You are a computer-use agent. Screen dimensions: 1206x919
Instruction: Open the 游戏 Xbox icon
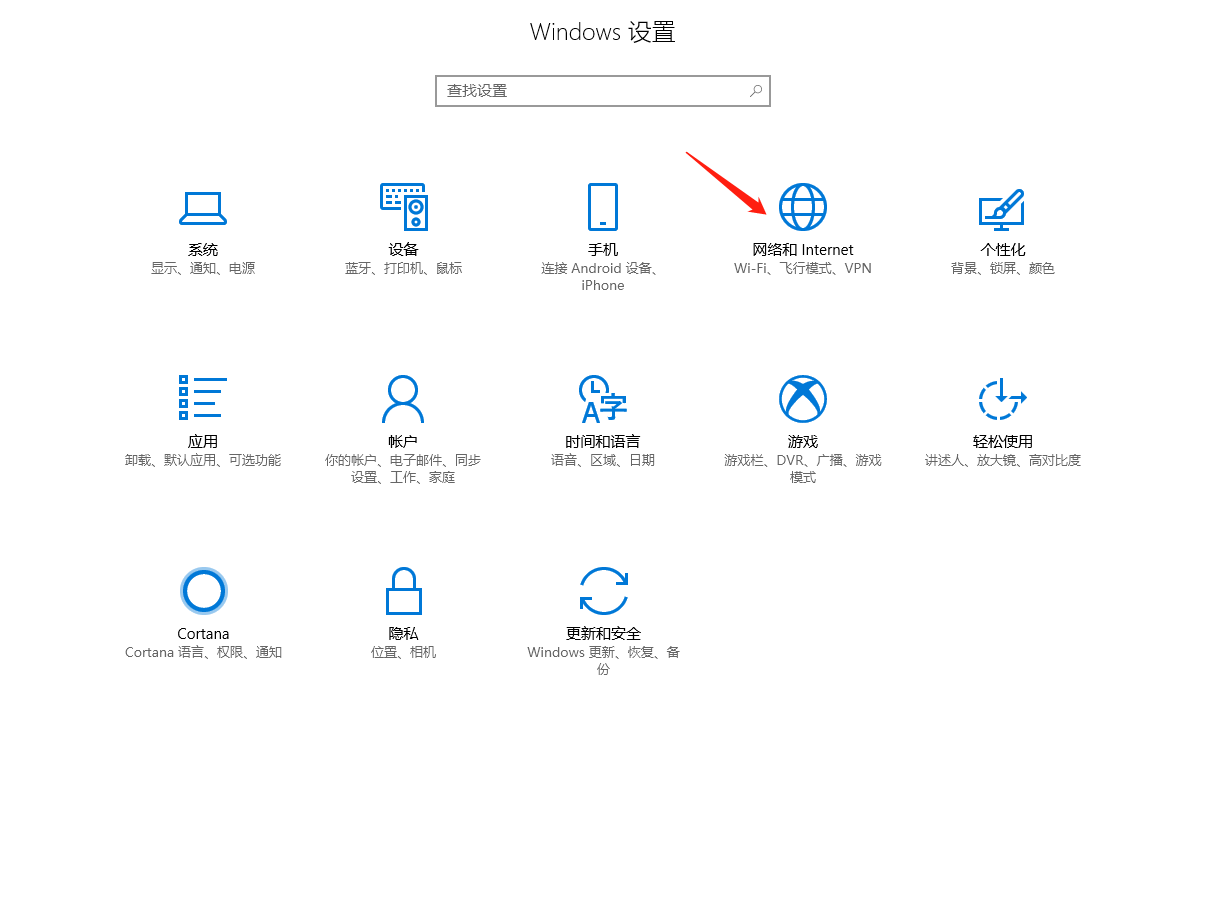[803, 399]
